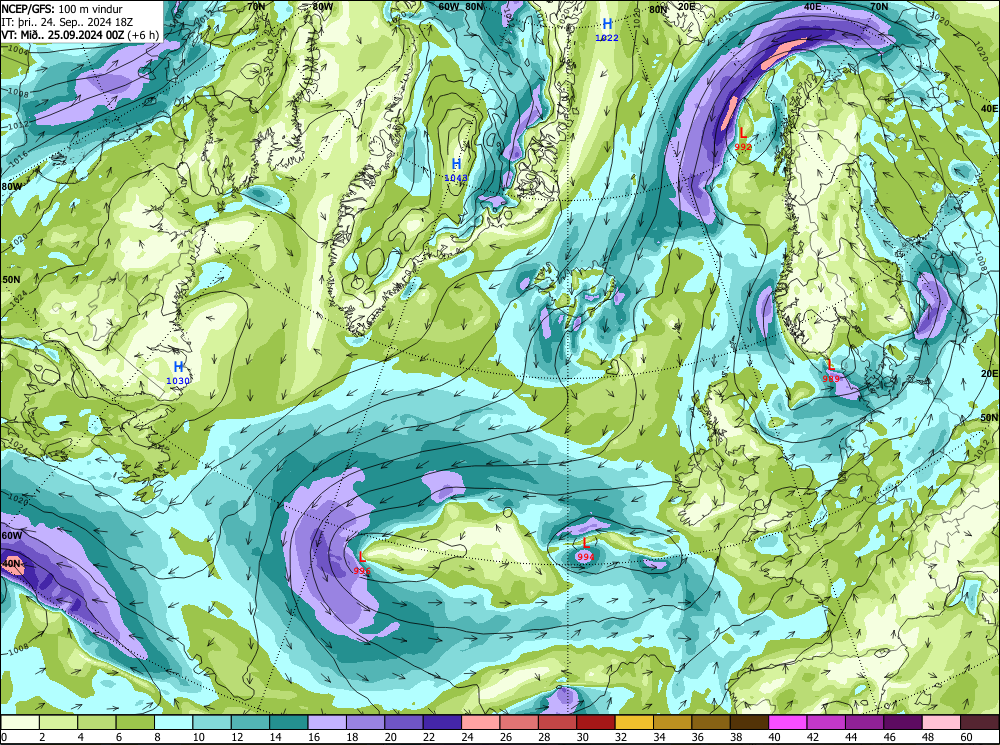This screenshot has height=745, width=1000.
Task: Pick the teal 12–14 legend swatch
Action: [x=251, y=722]
